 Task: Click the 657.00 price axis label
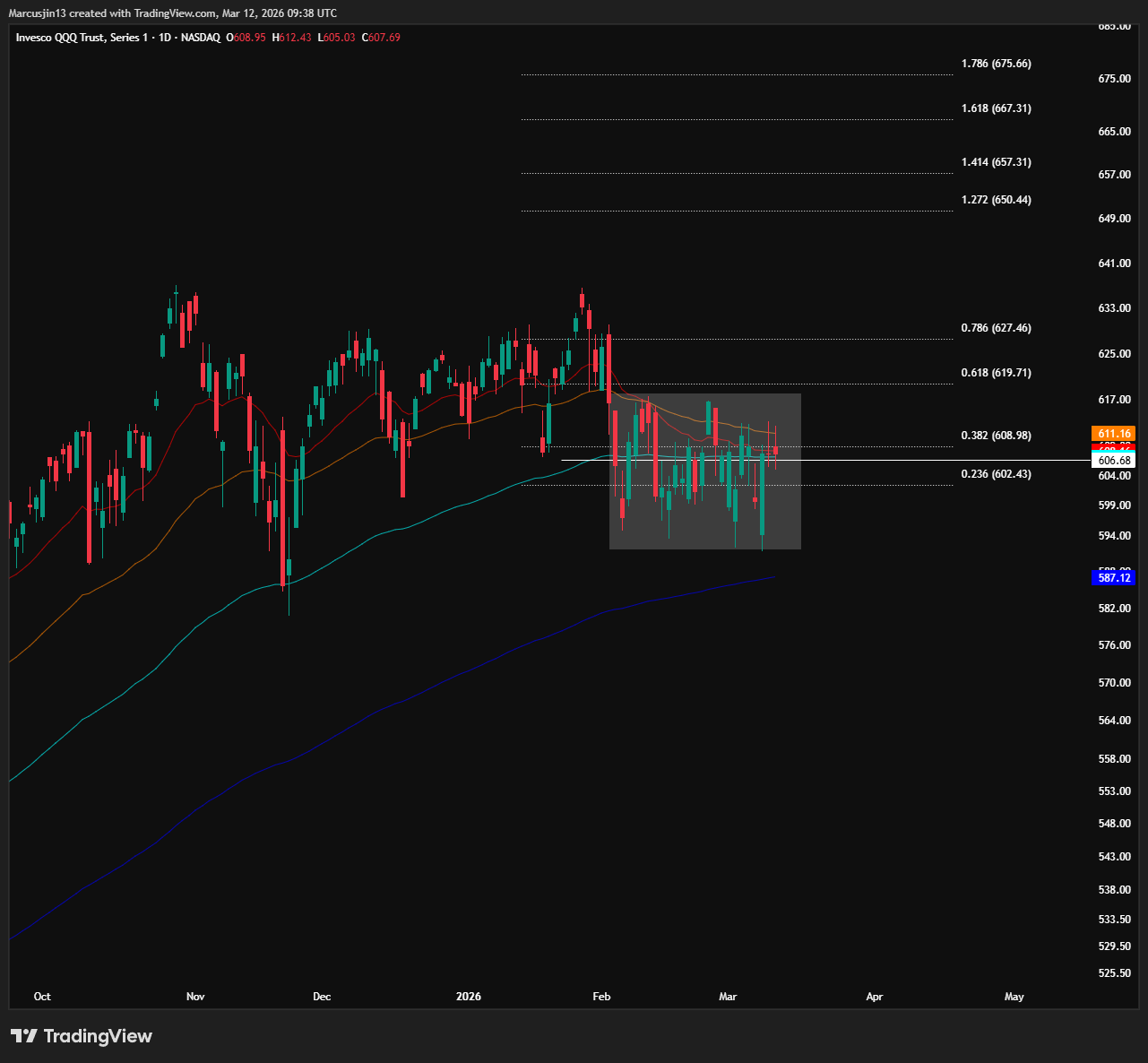point(1115,175)
